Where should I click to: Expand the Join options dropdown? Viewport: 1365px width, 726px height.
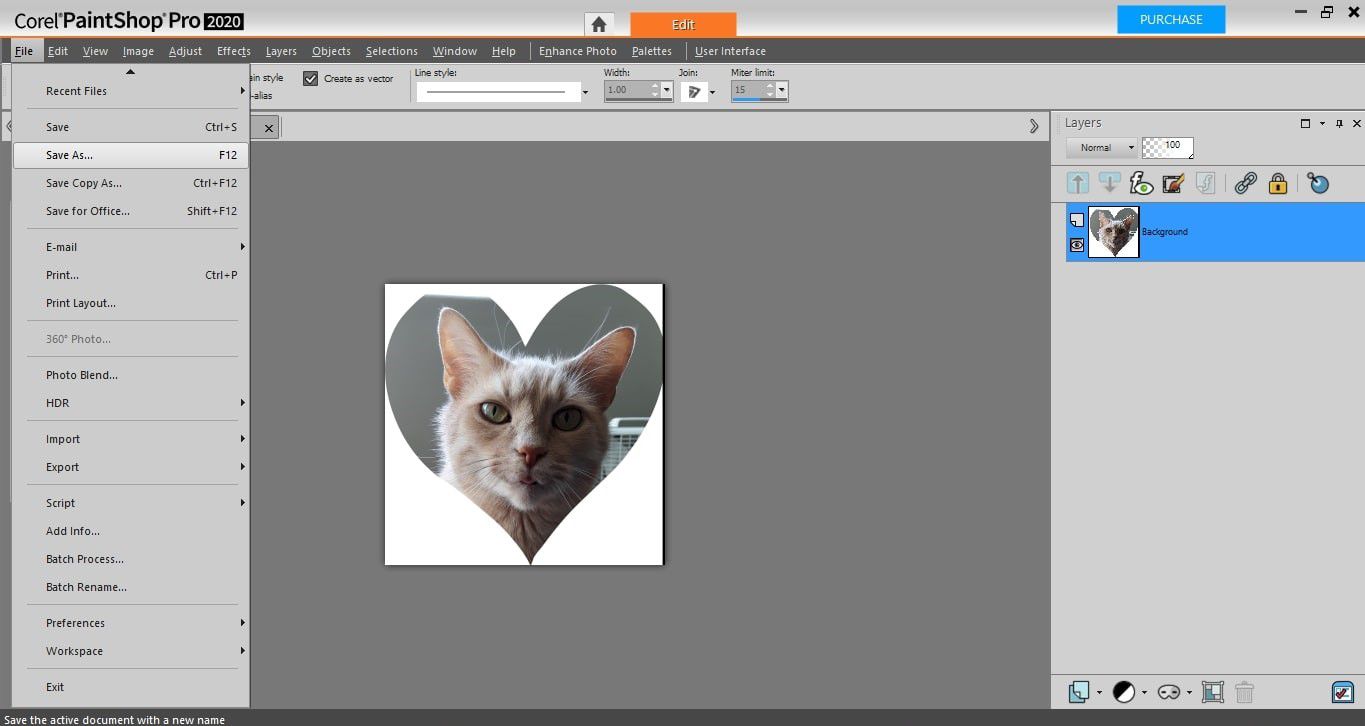point(712,92)
